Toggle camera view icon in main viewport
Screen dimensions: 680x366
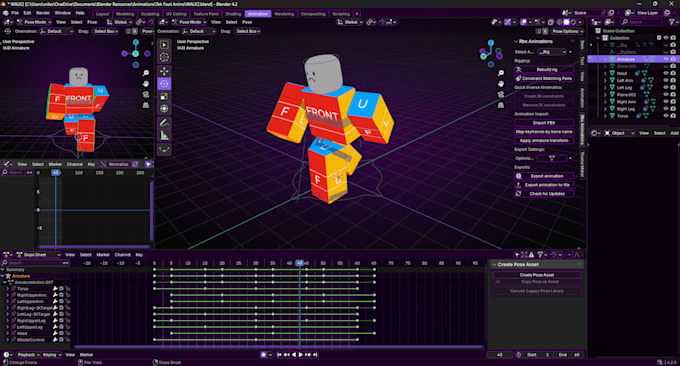point(501,95)
